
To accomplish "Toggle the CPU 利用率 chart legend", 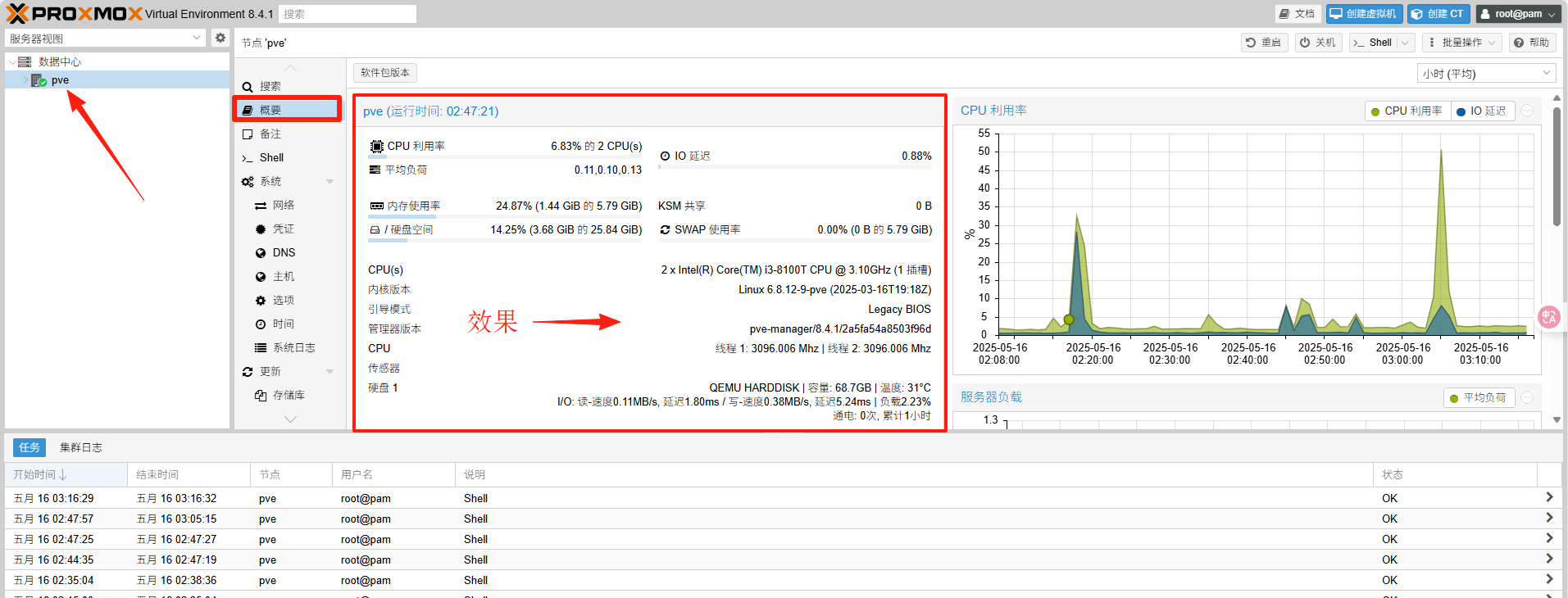I will pyautogui.click(x=1407, y=111).
